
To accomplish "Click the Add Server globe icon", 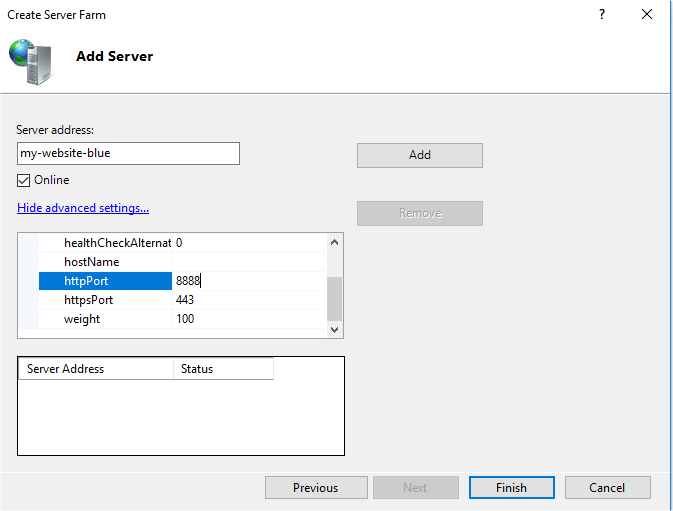I will point(31,62).
